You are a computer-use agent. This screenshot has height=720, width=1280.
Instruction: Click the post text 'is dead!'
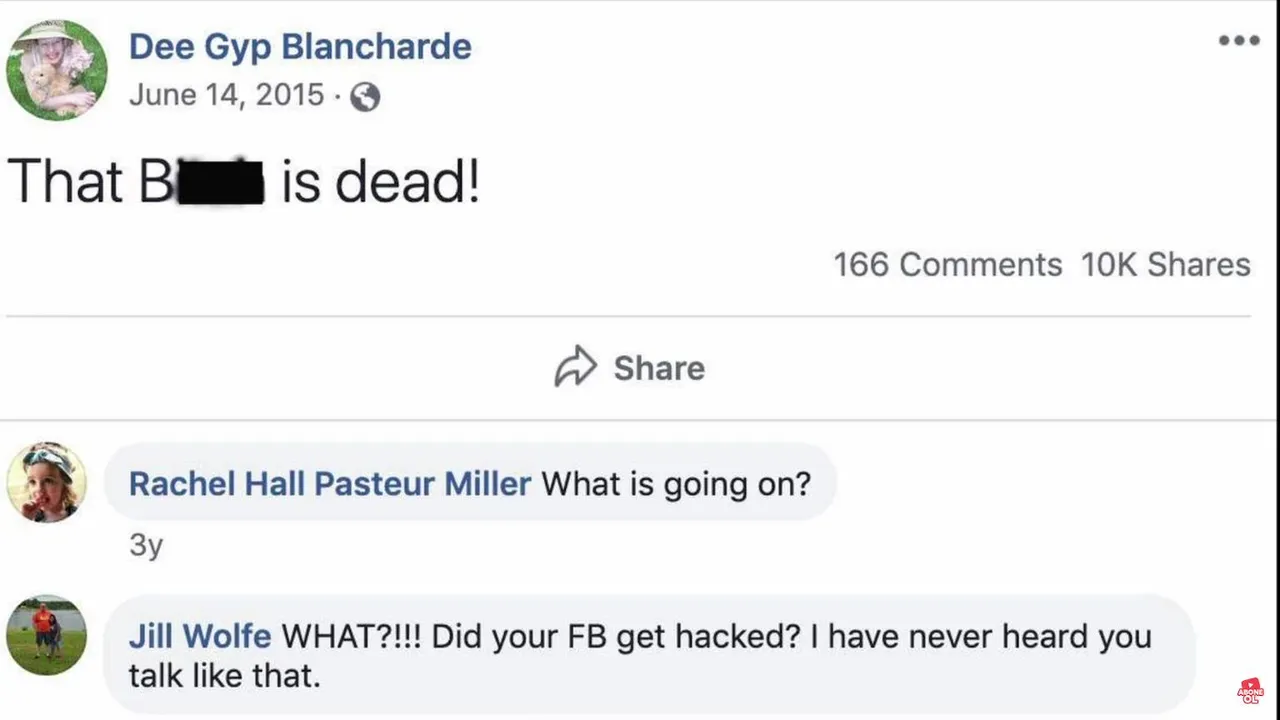point(380,183)
